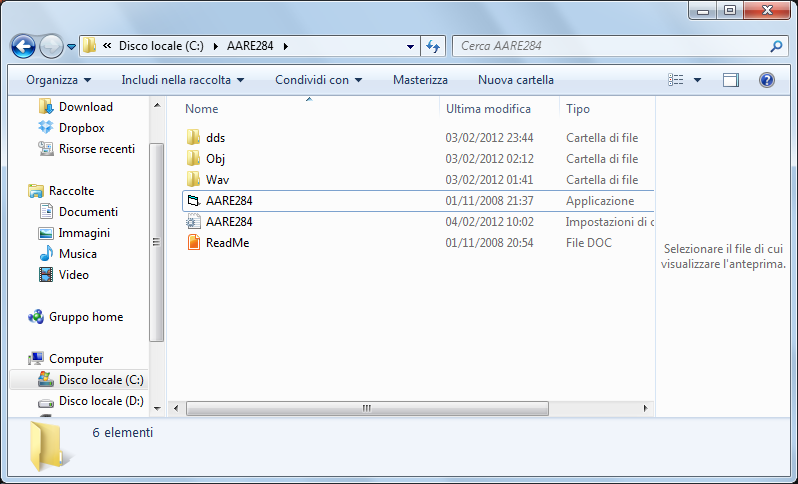Image resolution: width=798 pixels, height=484 pixels.
Task: Click the navigation pane vertical scrollbar thumb
Action: pos(157,242)
